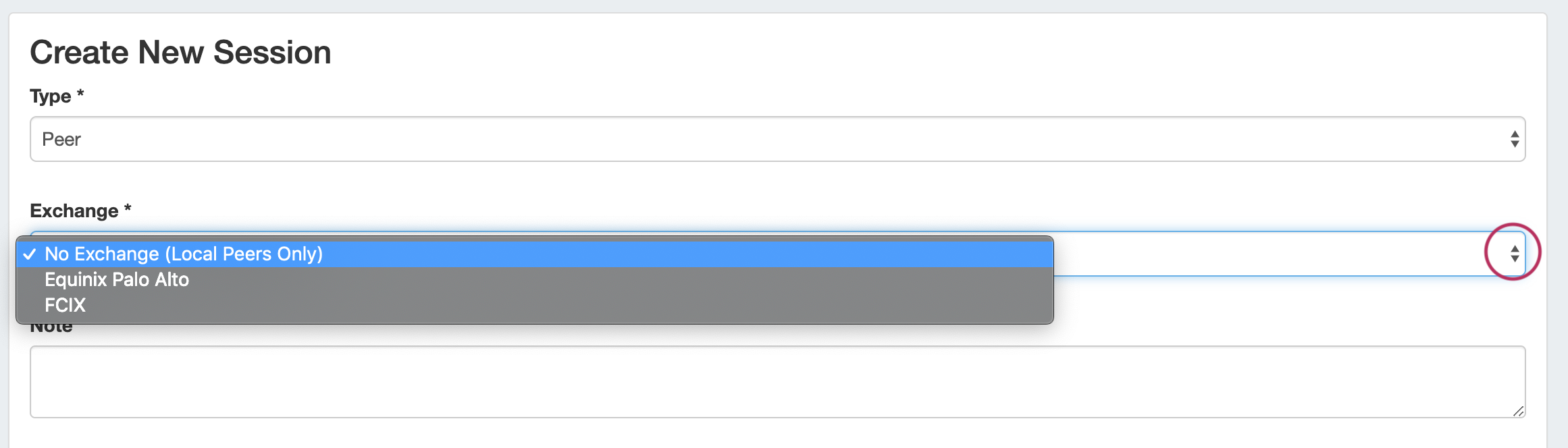The image size is (1568, 448).
Task: Click the checkmark beside No Exchange
Action: 30,254
